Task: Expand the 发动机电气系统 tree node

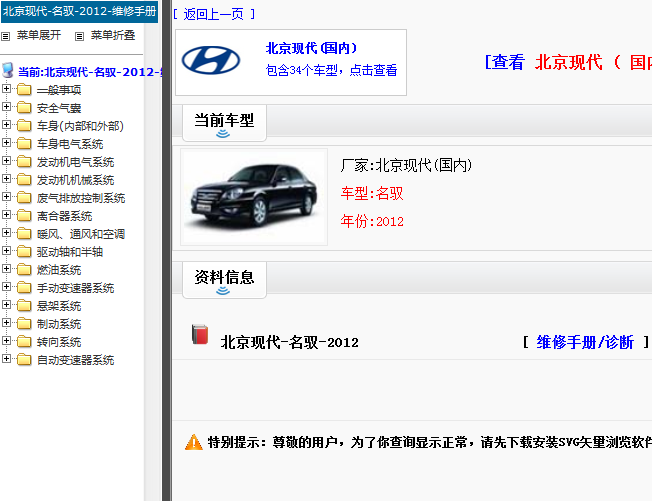Action: coord(6,160)
